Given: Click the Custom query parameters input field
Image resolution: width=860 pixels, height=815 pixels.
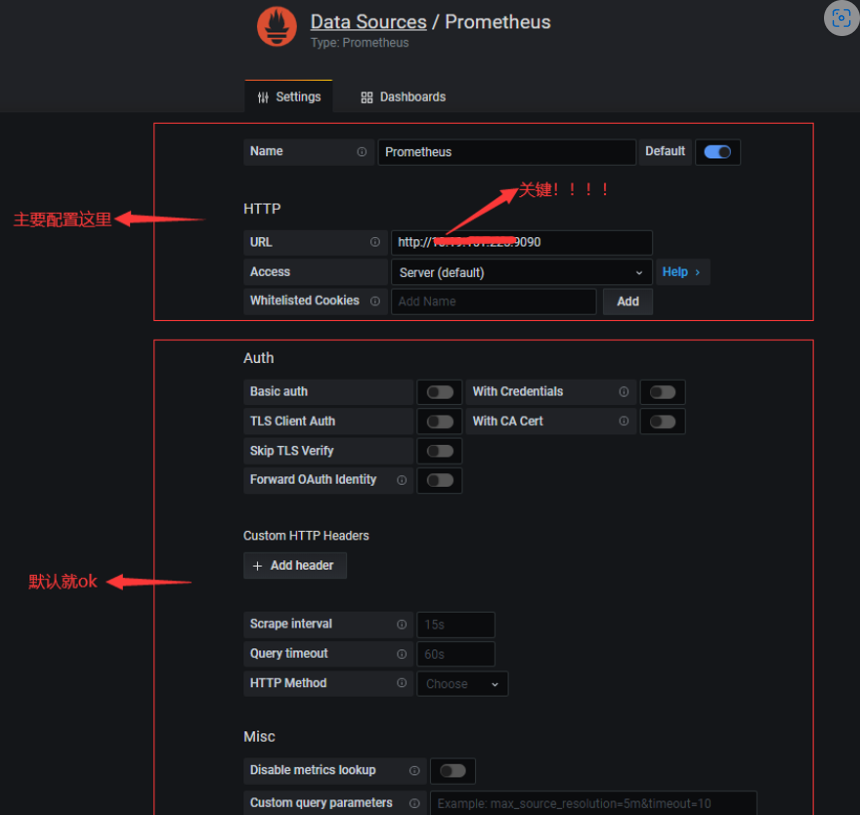Looking at the screenshot, I should [593, 803].
